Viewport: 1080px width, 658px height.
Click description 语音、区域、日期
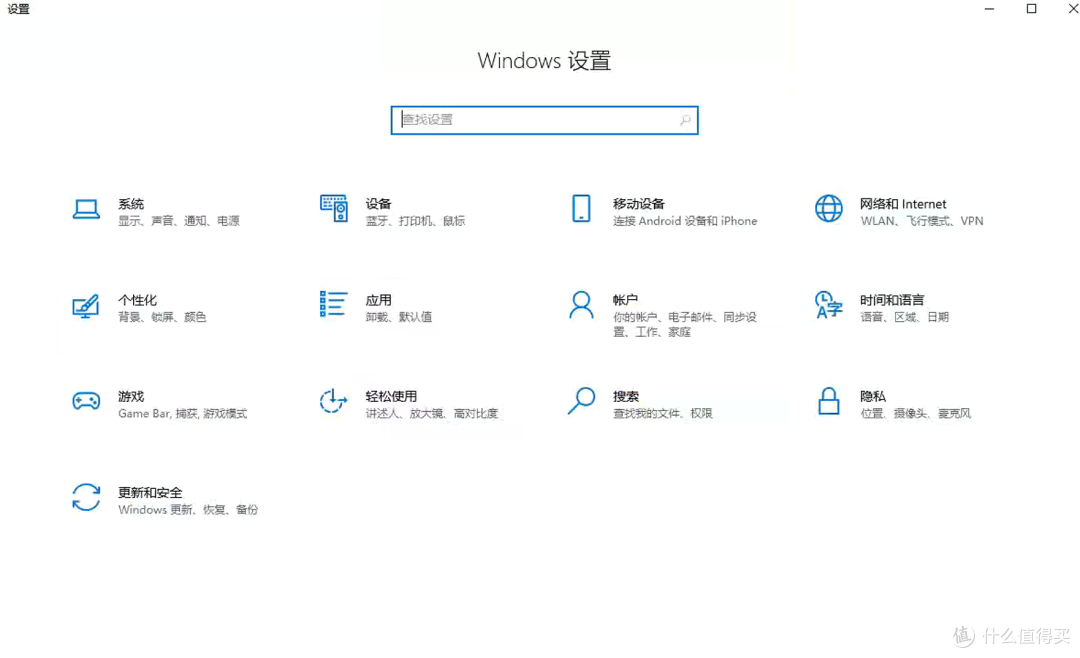coord(904,318)
